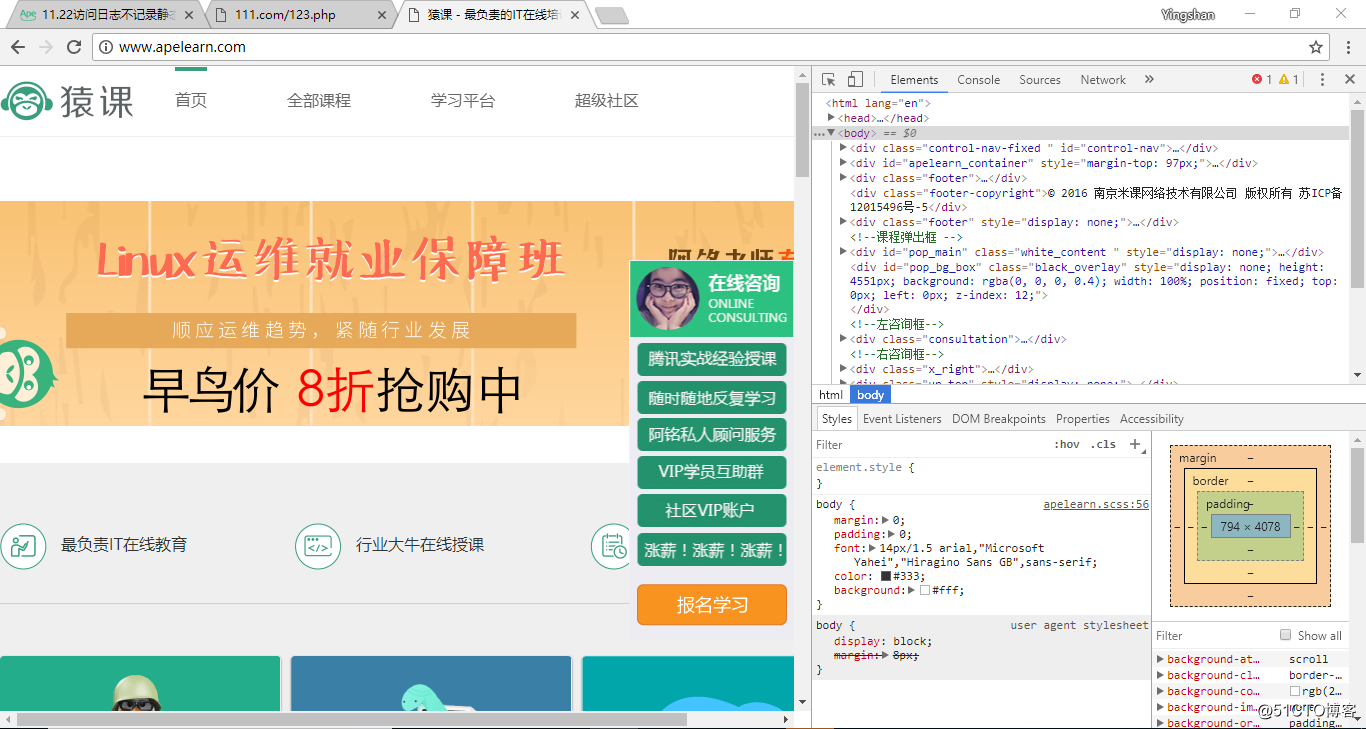Check the Show all computed styles box
This screenshot has width=1366, height=729.
pyautogui.click(x=1286, y=635)
